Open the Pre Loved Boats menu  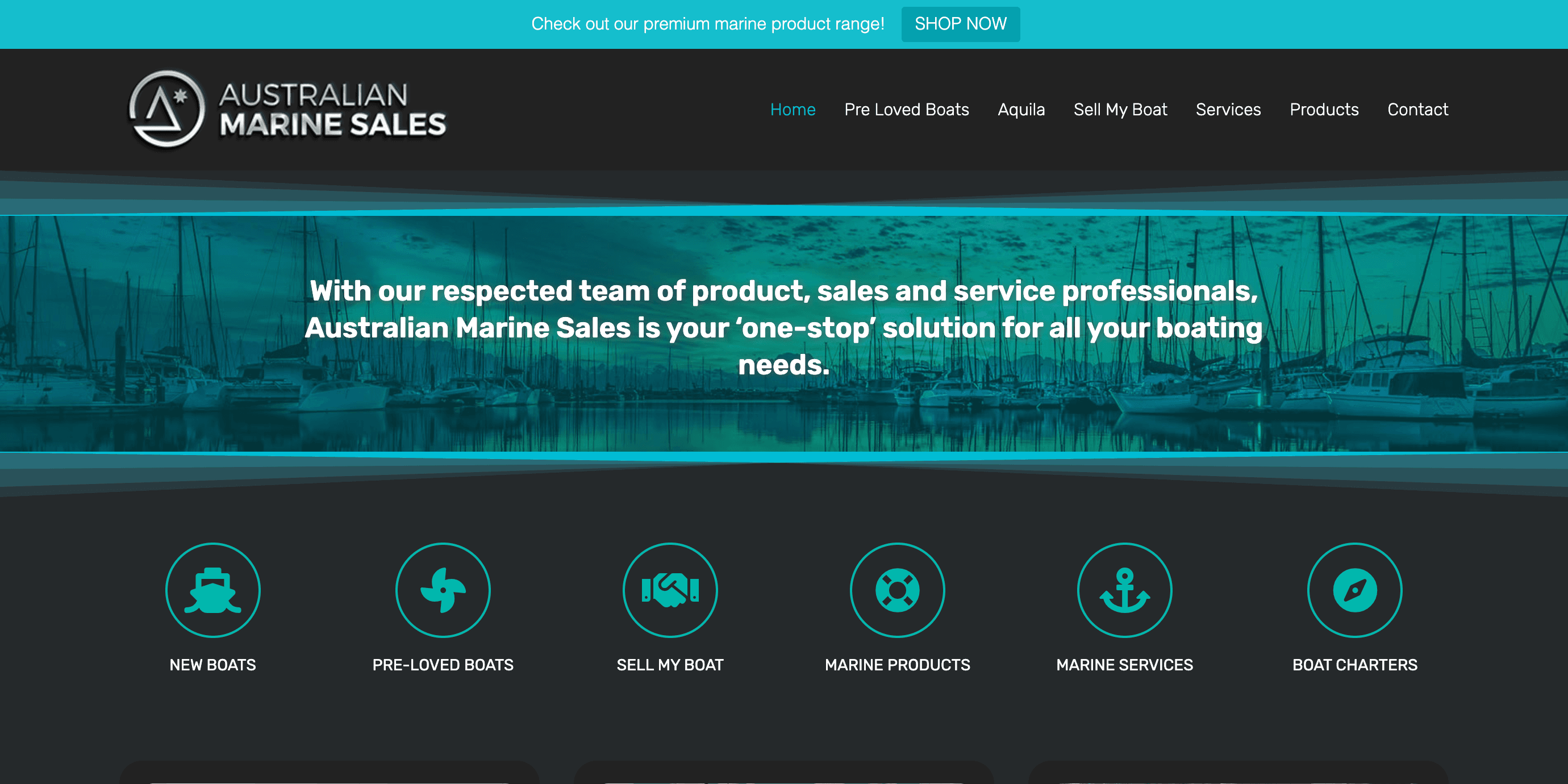click(906, 110)
